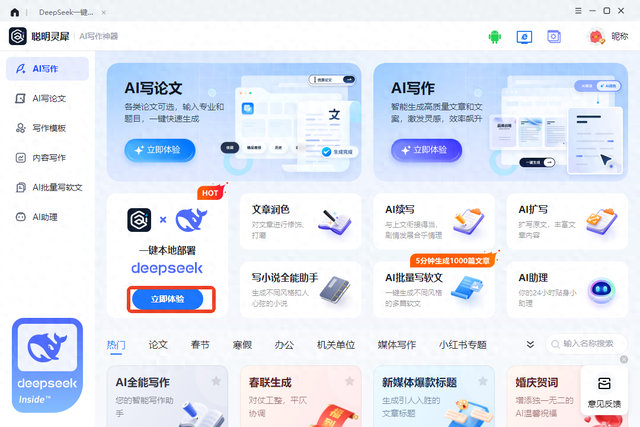Open the AI全能写作 template card

[x=167, y=396]
